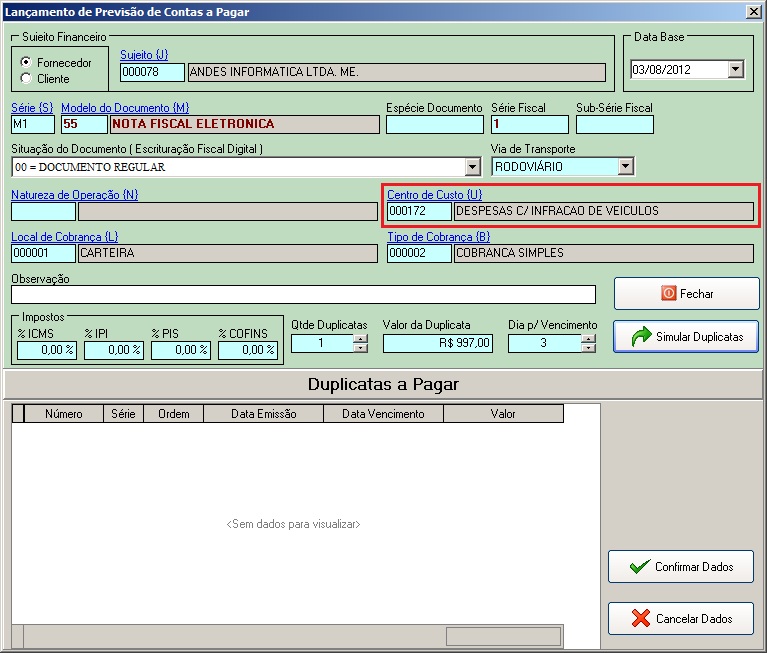
Task: Click the CARTEIRA description field
Action: pyautogui.click(x=228, y=253)
